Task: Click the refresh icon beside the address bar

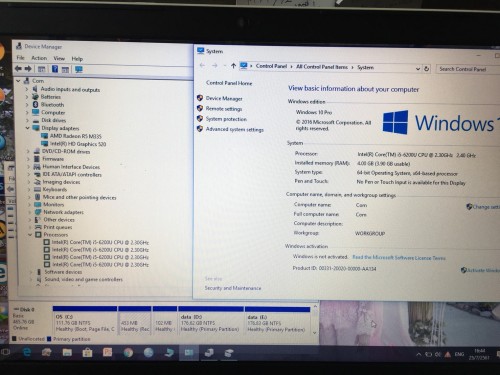Action: coord(426,69)
